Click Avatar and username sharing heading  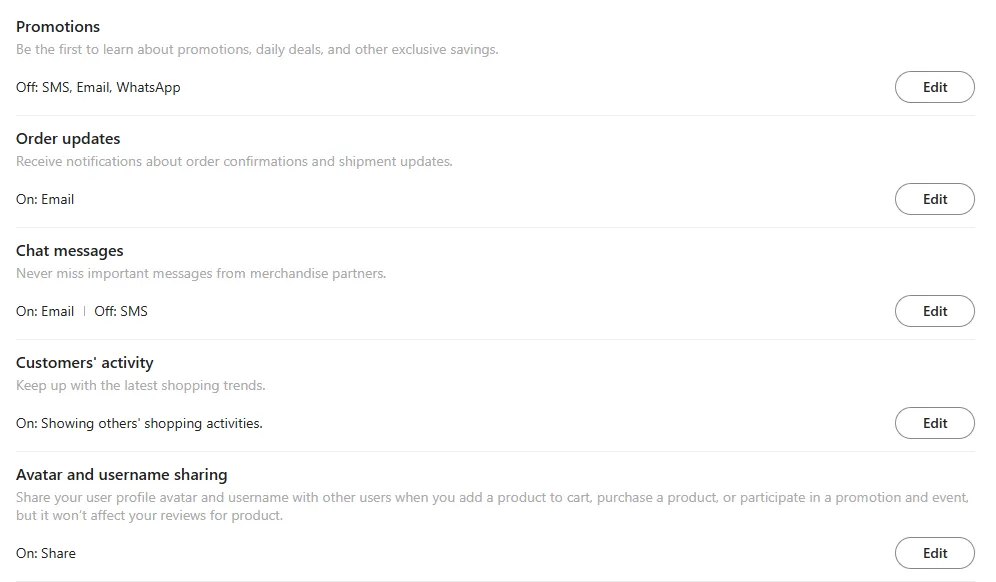click(122, 475)
